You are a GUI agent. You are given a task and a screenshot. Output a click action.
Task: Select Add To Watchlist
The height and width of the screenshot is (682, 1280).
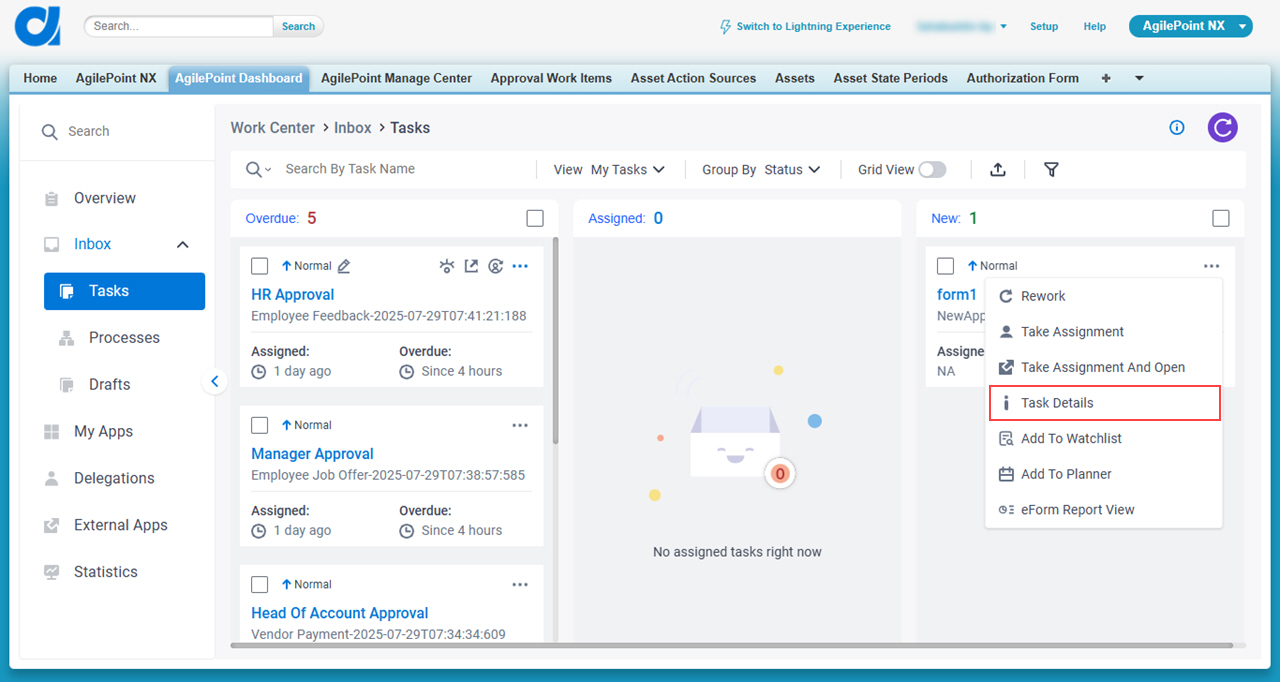click(x=1103, y=438)
